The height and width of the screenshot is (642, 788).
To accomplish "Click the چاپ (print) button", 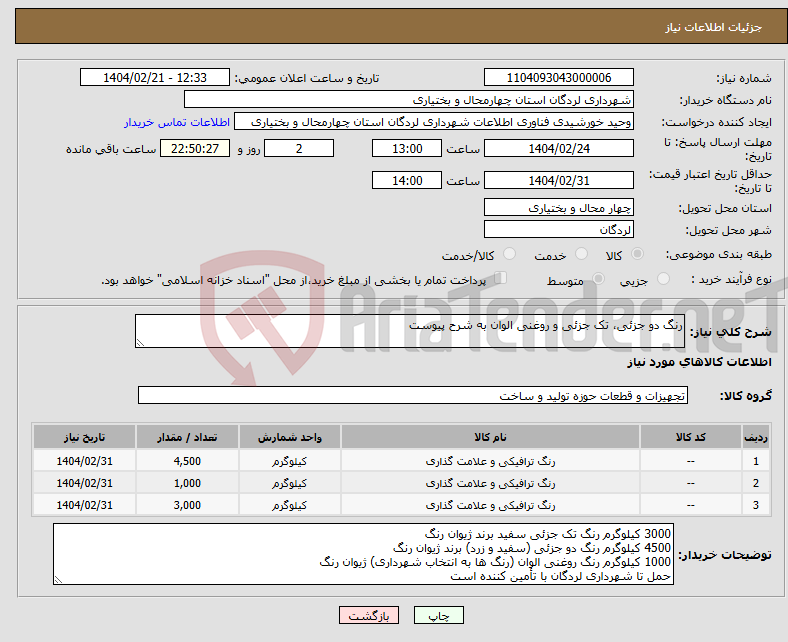I will (x=439, y=615).
